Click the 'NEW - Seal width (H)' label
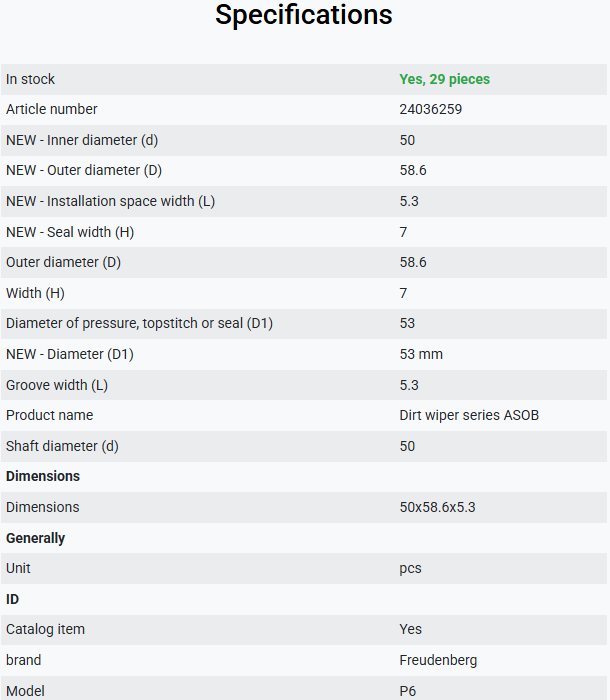The height and width of the screenshot is (700, 610). (70, 232)
